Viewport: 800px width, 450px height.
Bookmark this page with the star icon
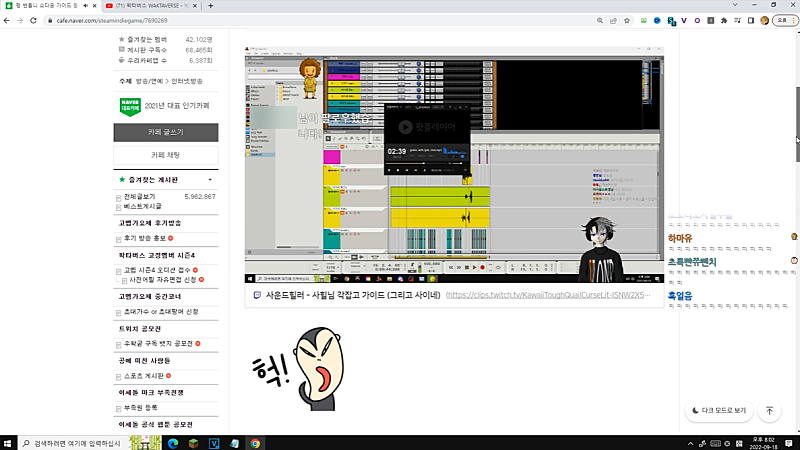click(x=627, y=20)
